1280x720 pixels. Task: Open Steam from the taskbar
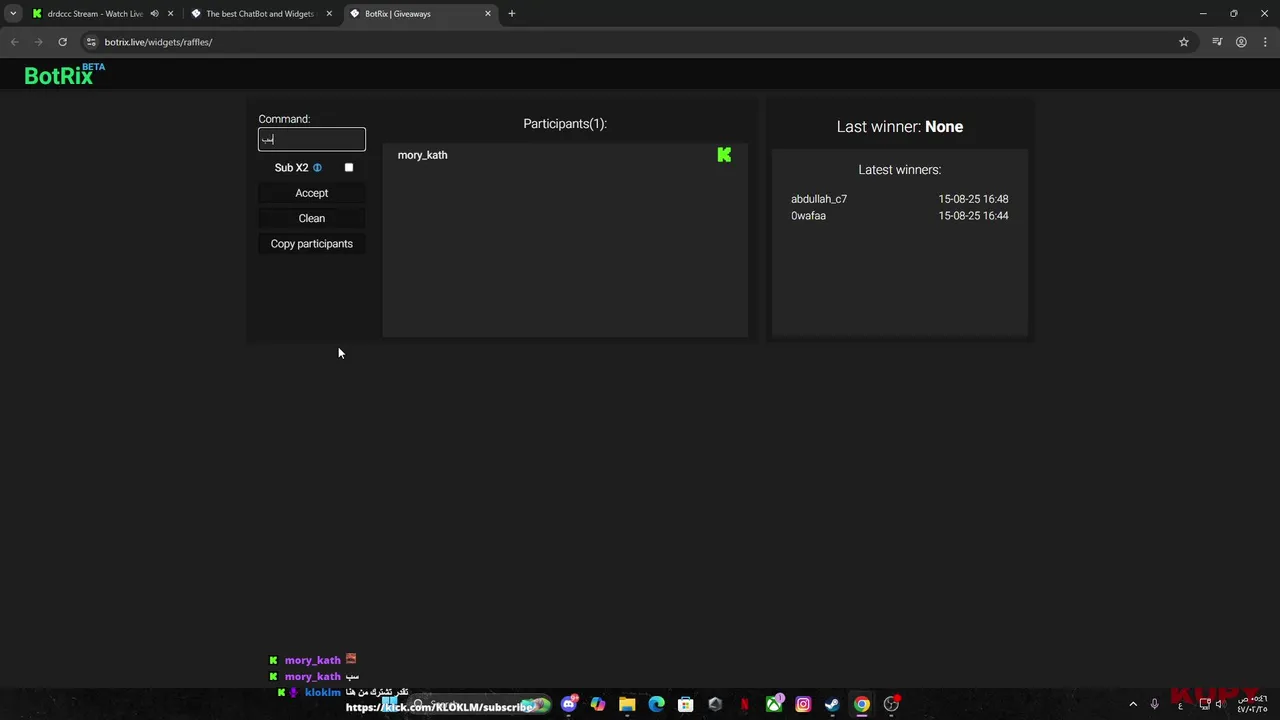tap(832, 704)
